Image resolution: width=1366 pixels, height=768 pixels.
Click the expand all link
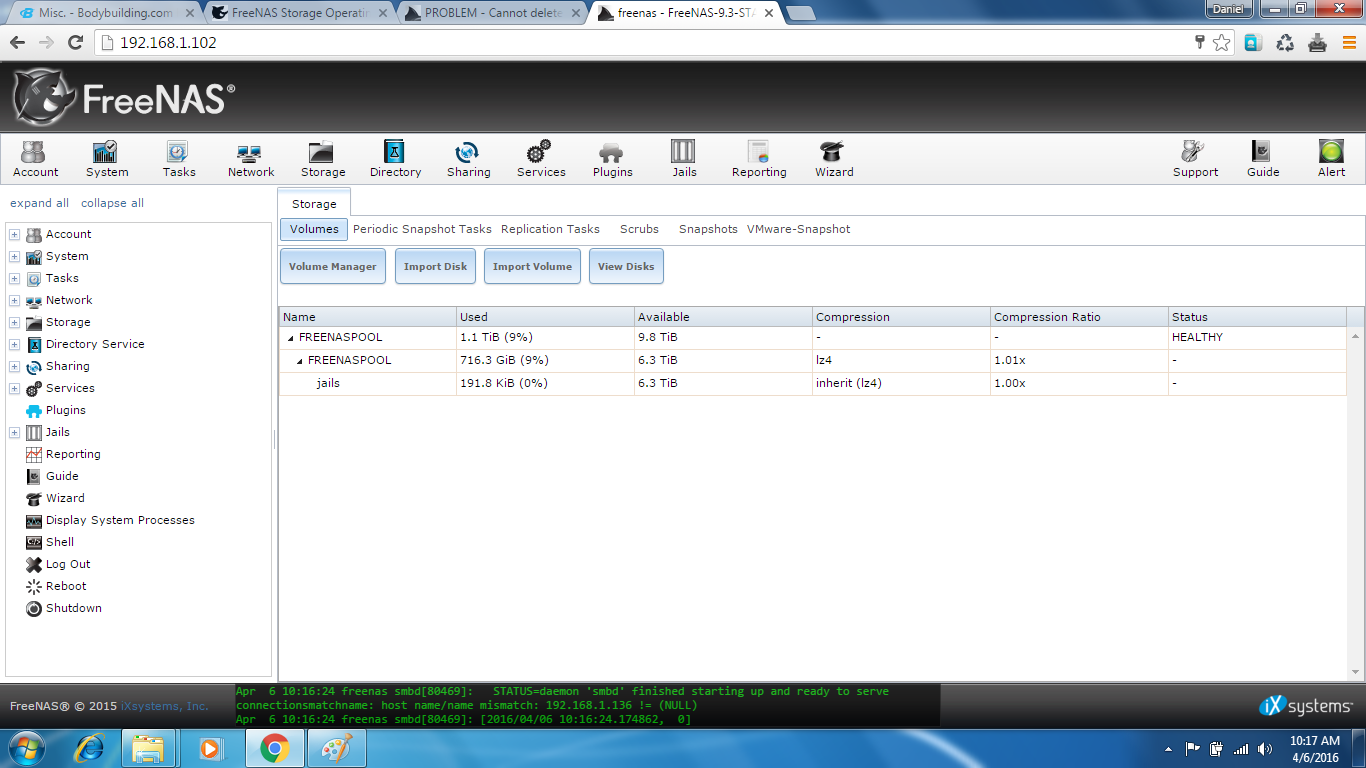[x=39, y=203]
